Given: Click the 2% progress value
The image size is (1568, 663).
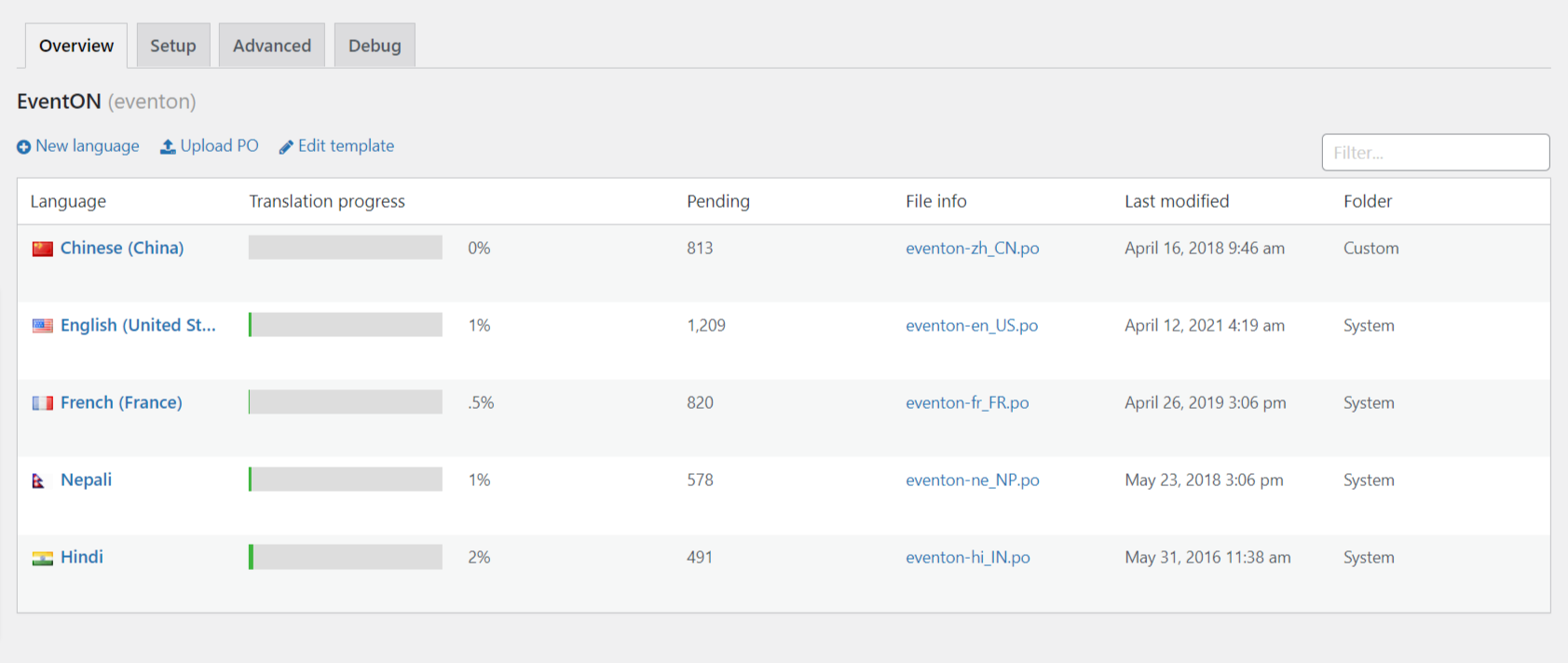Looking at the screenshot, I should click(479, 558).
